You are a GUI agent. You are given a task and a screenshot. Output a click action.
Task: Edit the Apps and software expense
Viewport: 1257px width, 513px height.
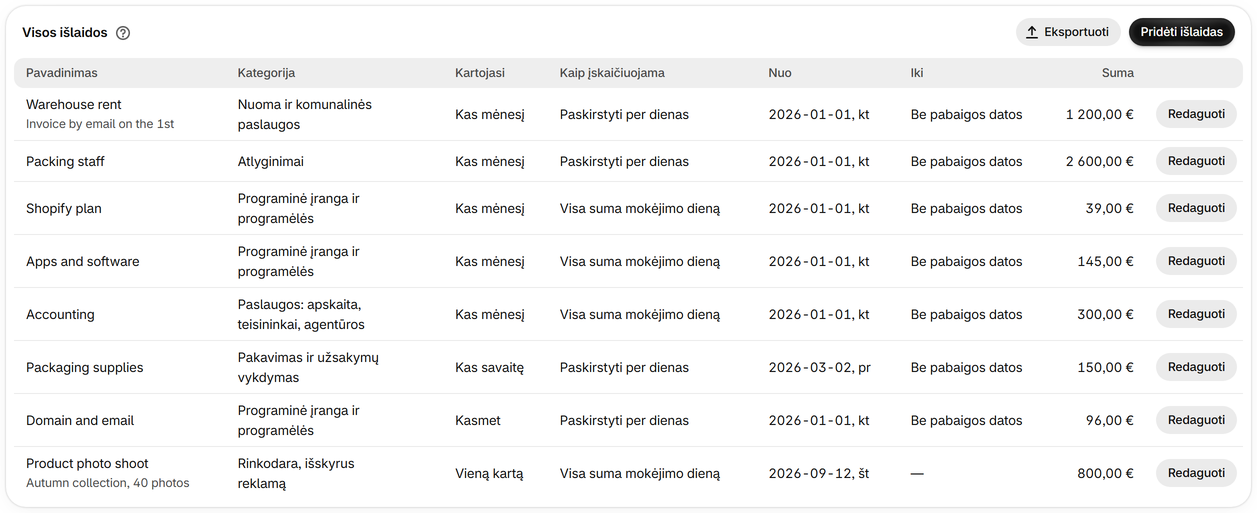coord(1196,261)
